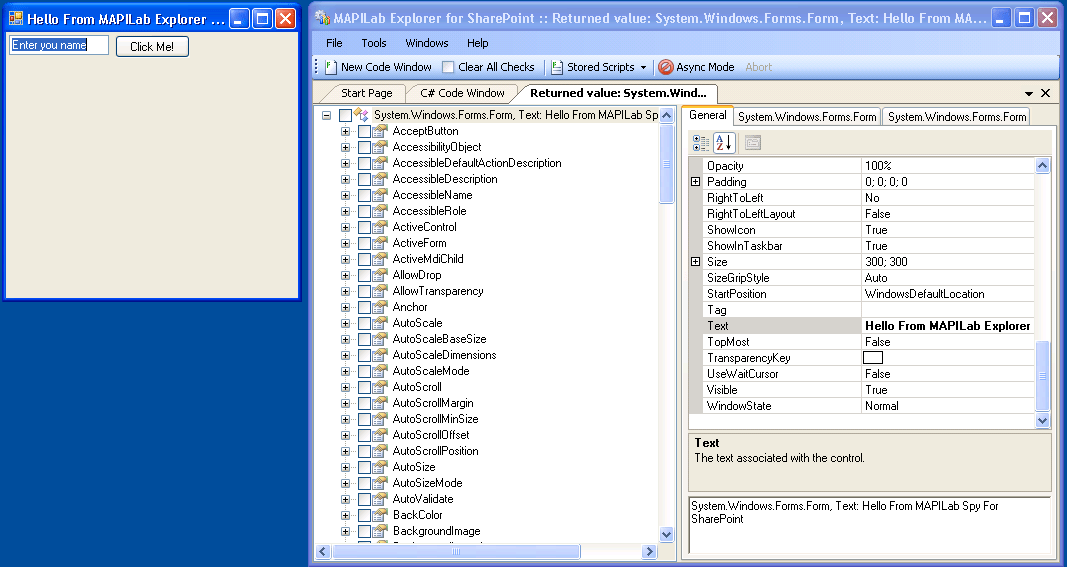Click the MAPILab Explorer title bar icon
The width and height of the screenshot is (1067, 567).
(323, 18)
